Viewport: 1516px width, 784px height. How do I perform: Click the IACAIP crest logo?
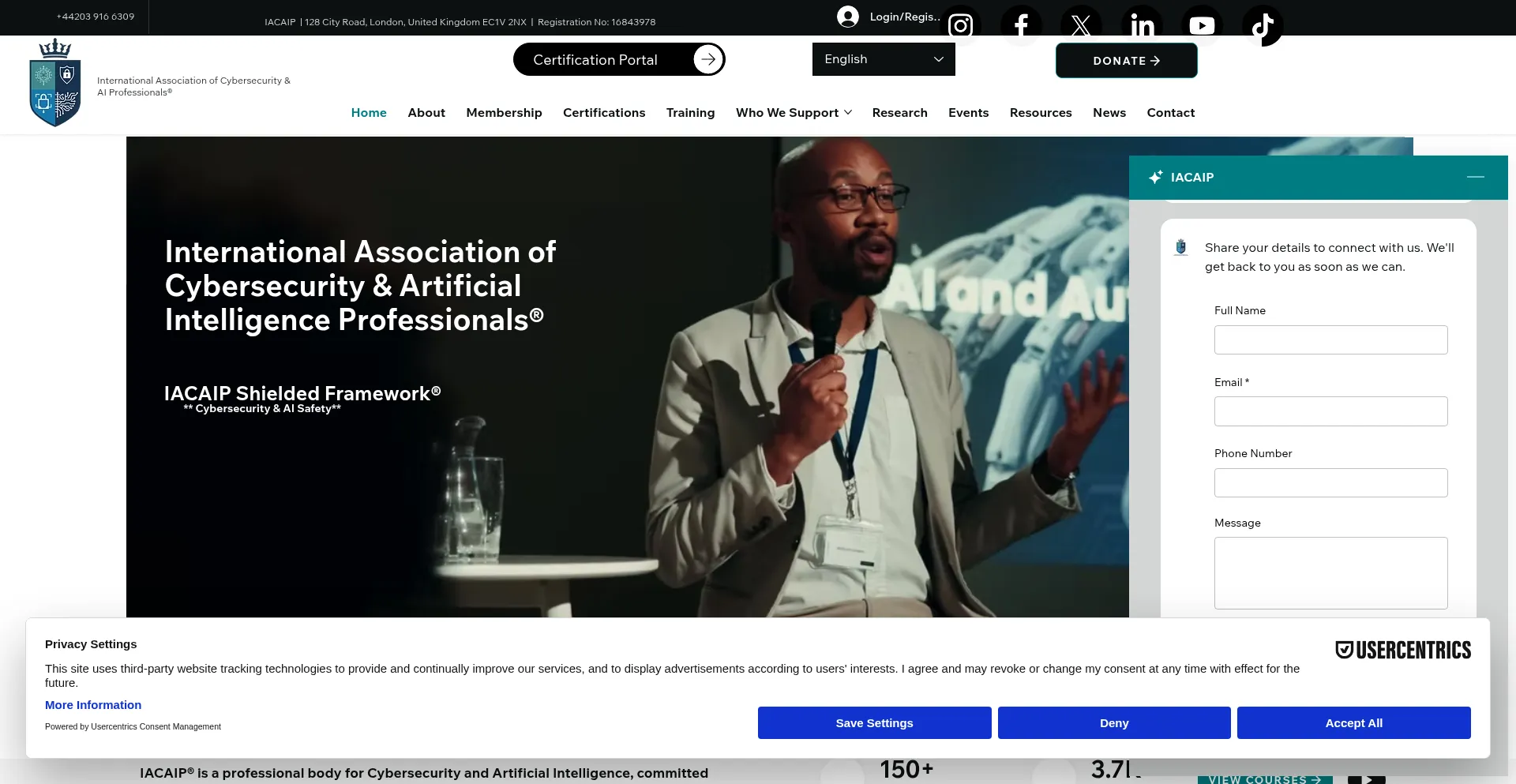[55, 83]
